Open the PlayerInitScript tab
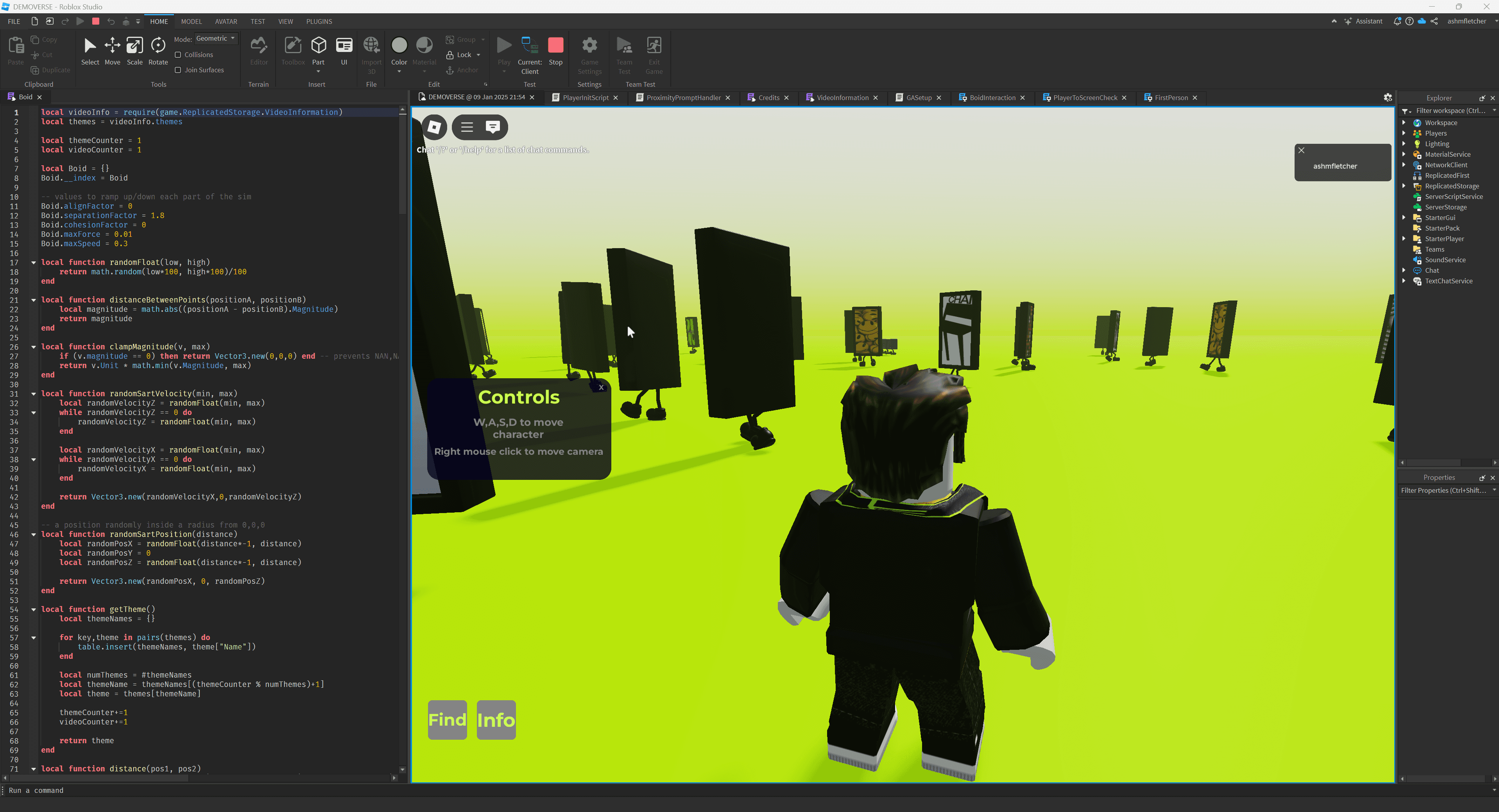 pos(585,98)
